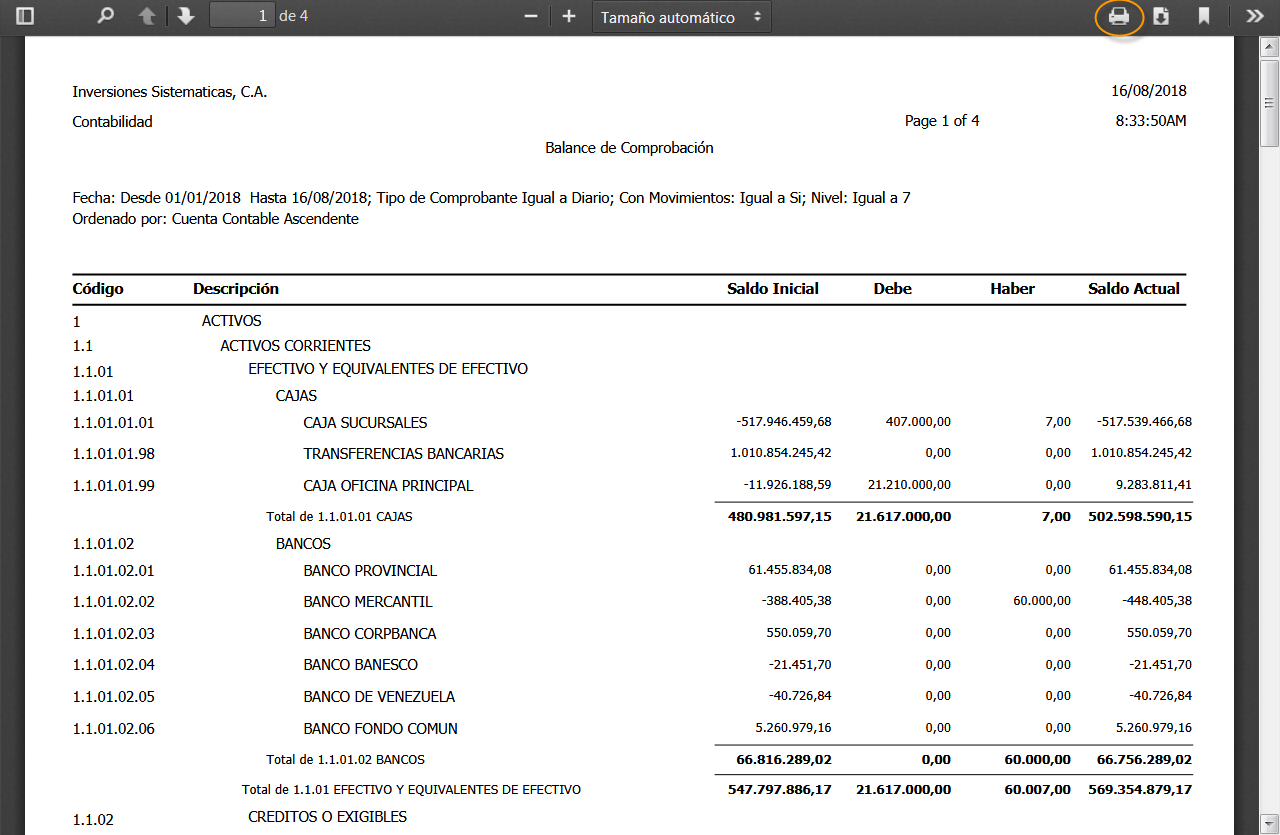Click the bookmark current view icon

[x=1204, y=16]
